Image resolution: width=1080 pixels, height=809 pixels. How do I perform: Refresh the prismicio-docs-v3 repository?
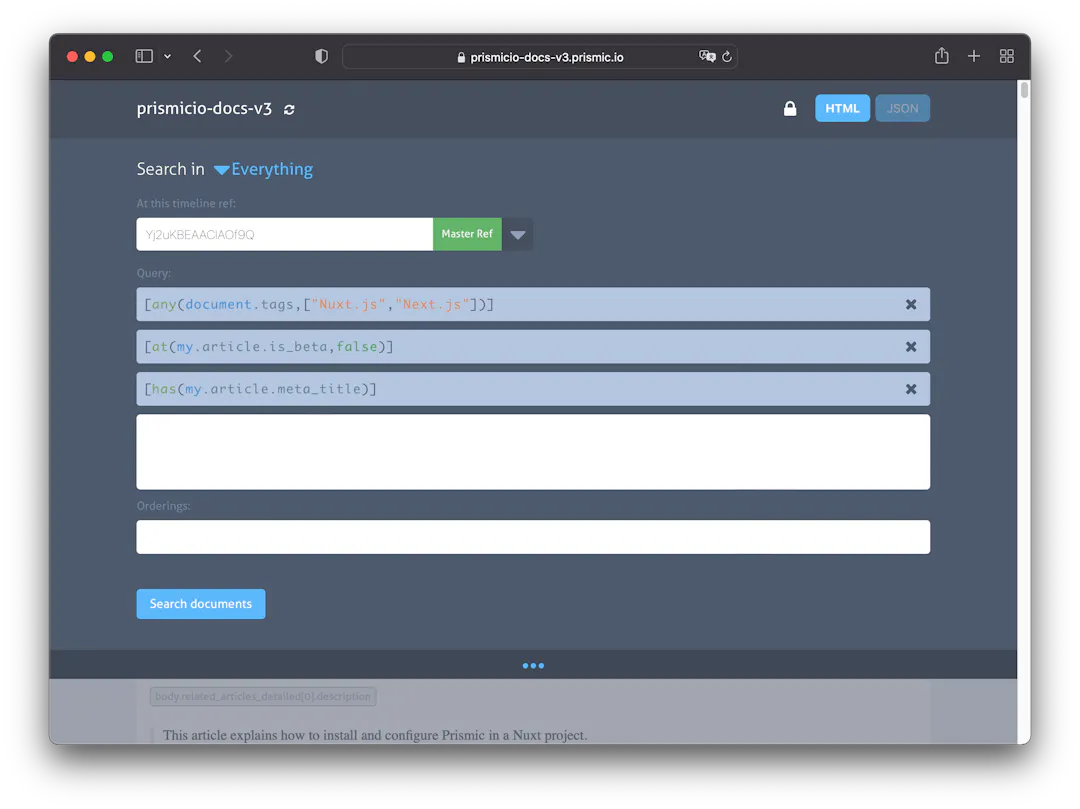[x=288, y=110]
